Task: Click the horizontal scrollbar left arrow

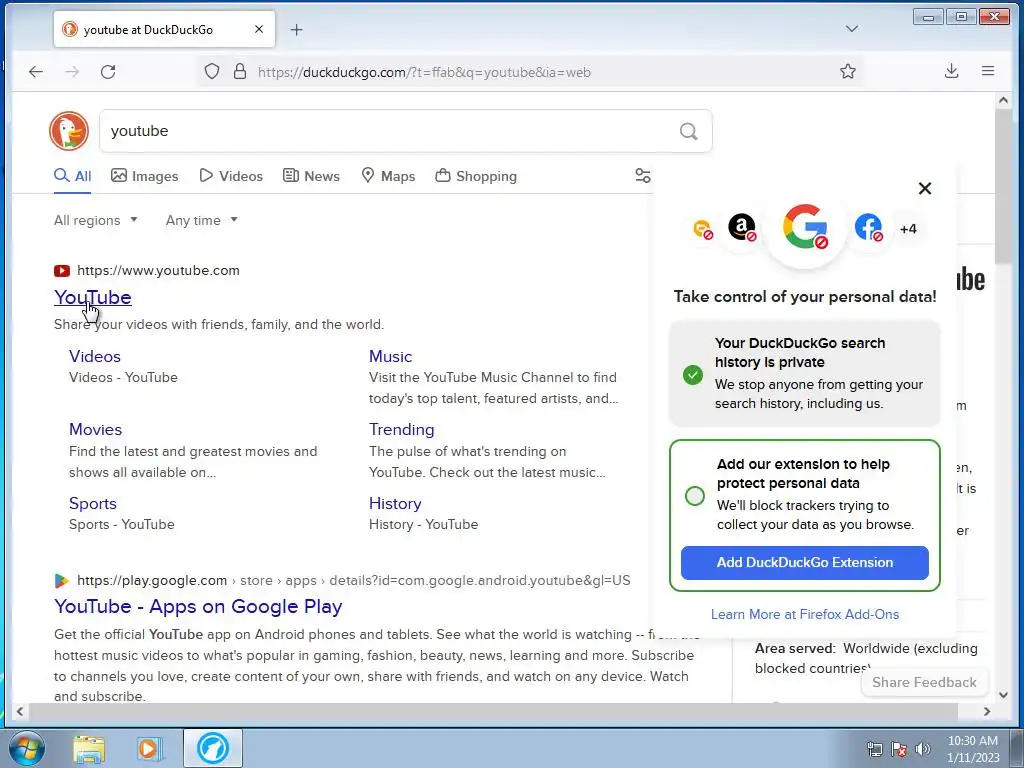Action: point(20,711)
